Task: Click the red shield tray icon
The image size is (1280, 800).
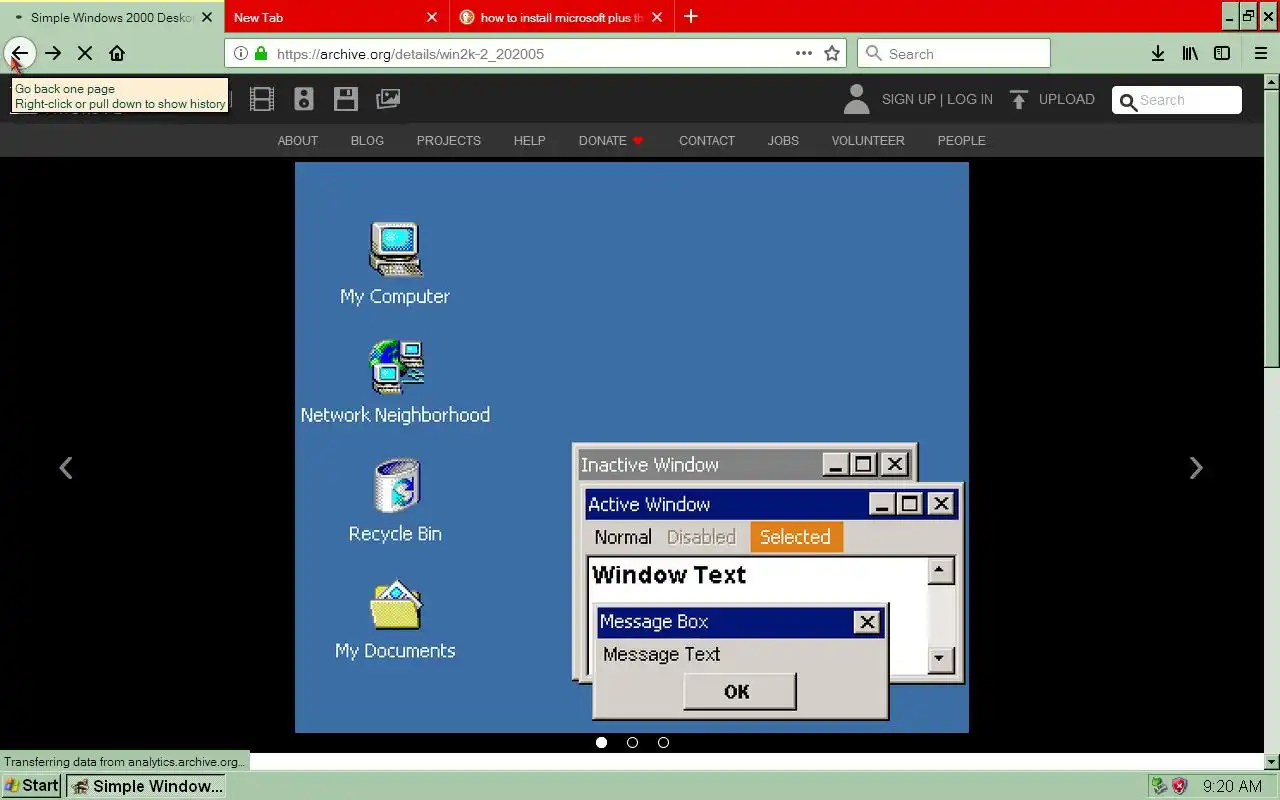Action: pos(1179,786)
